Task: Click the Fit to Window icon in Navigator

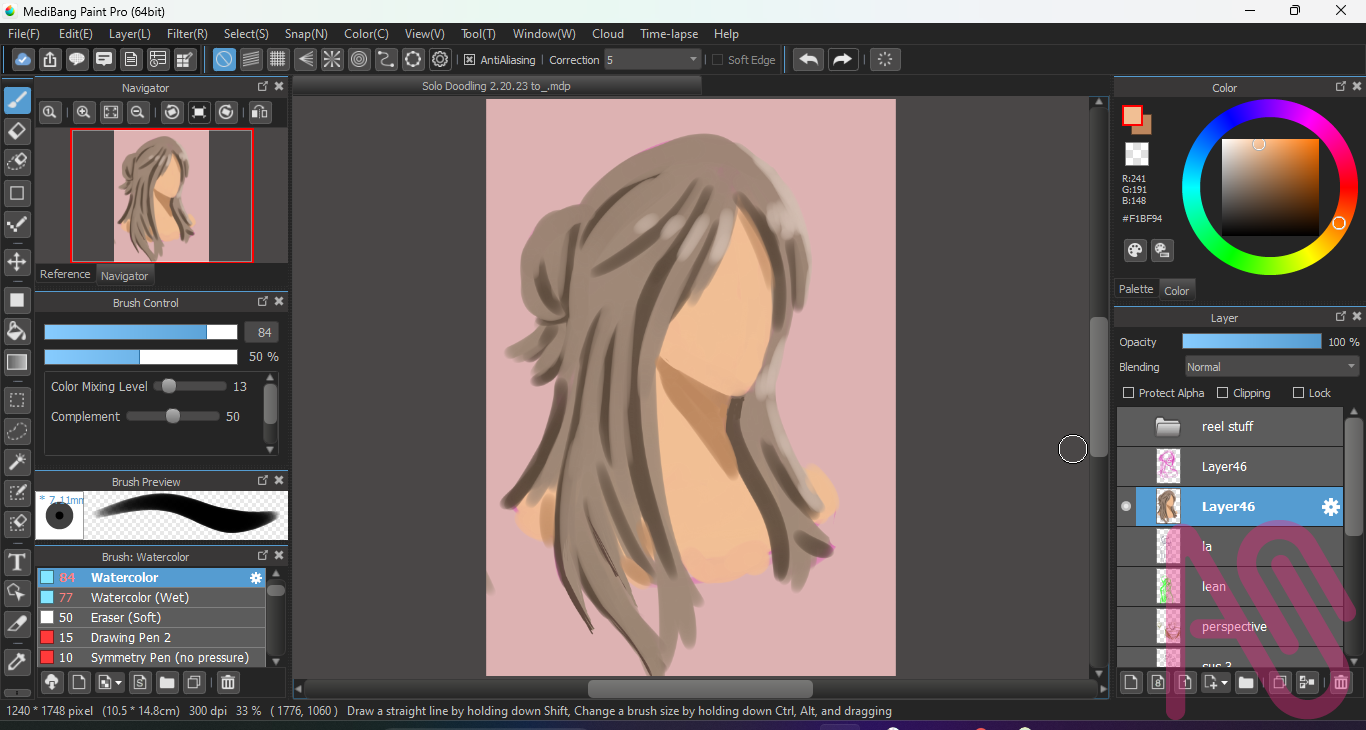Action: click(x=110, y=112)
